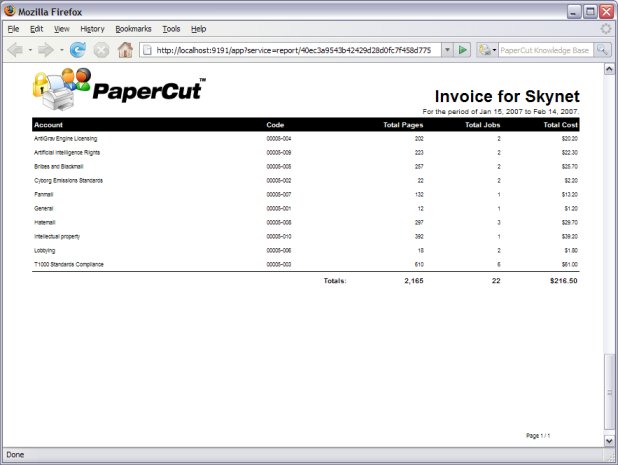Select the T1000 Standards Compliance account

click(69, 264)
